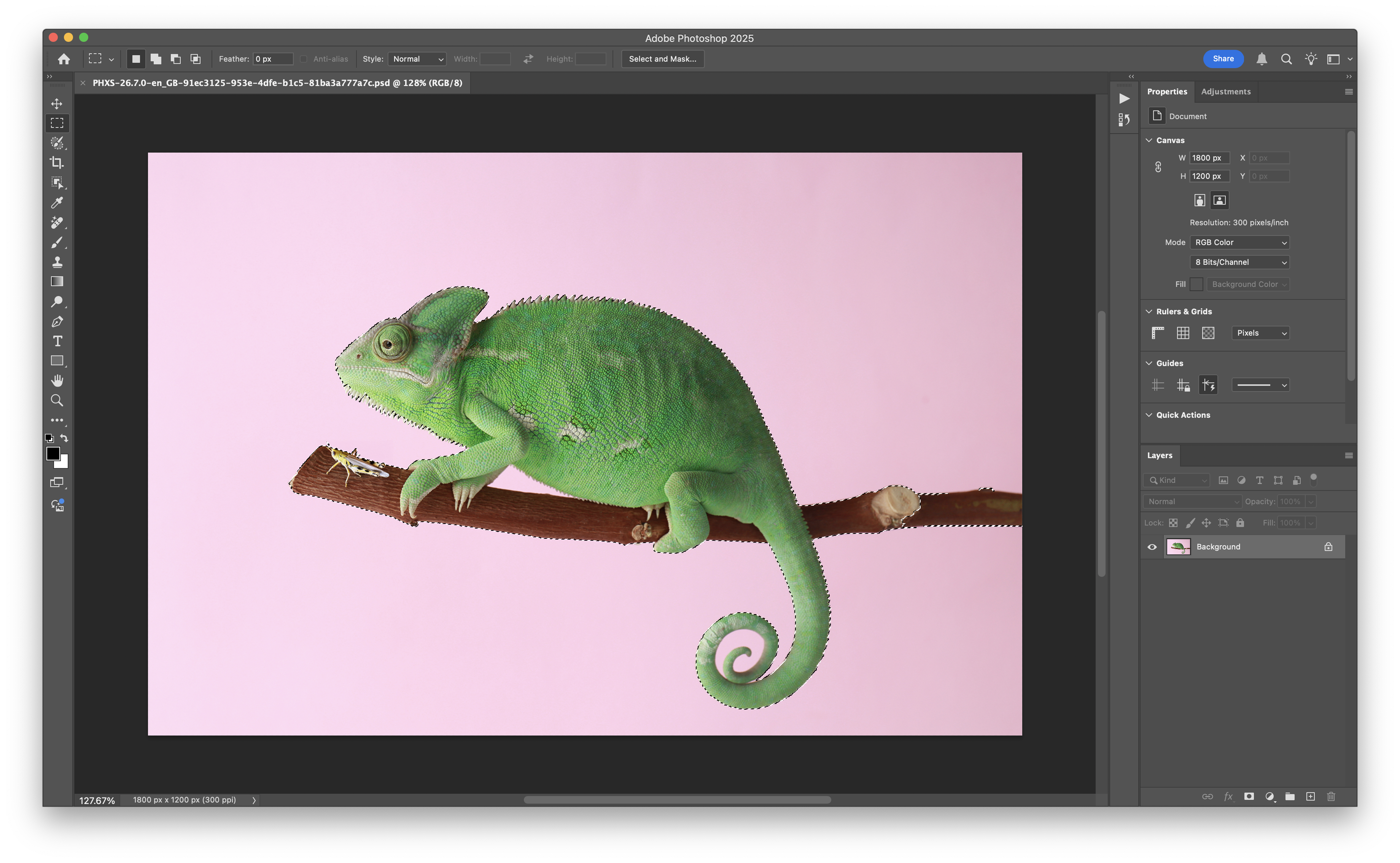1400x863 pixels.
Task: Open the marquee tool preset picker arrow
Action: tap(111, 59)
